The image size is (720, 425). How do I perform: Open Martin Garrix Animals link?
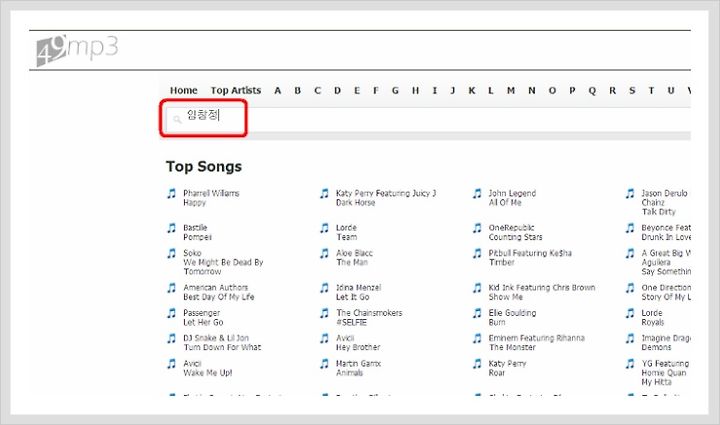pyautogui.click(x=359, y=368)
